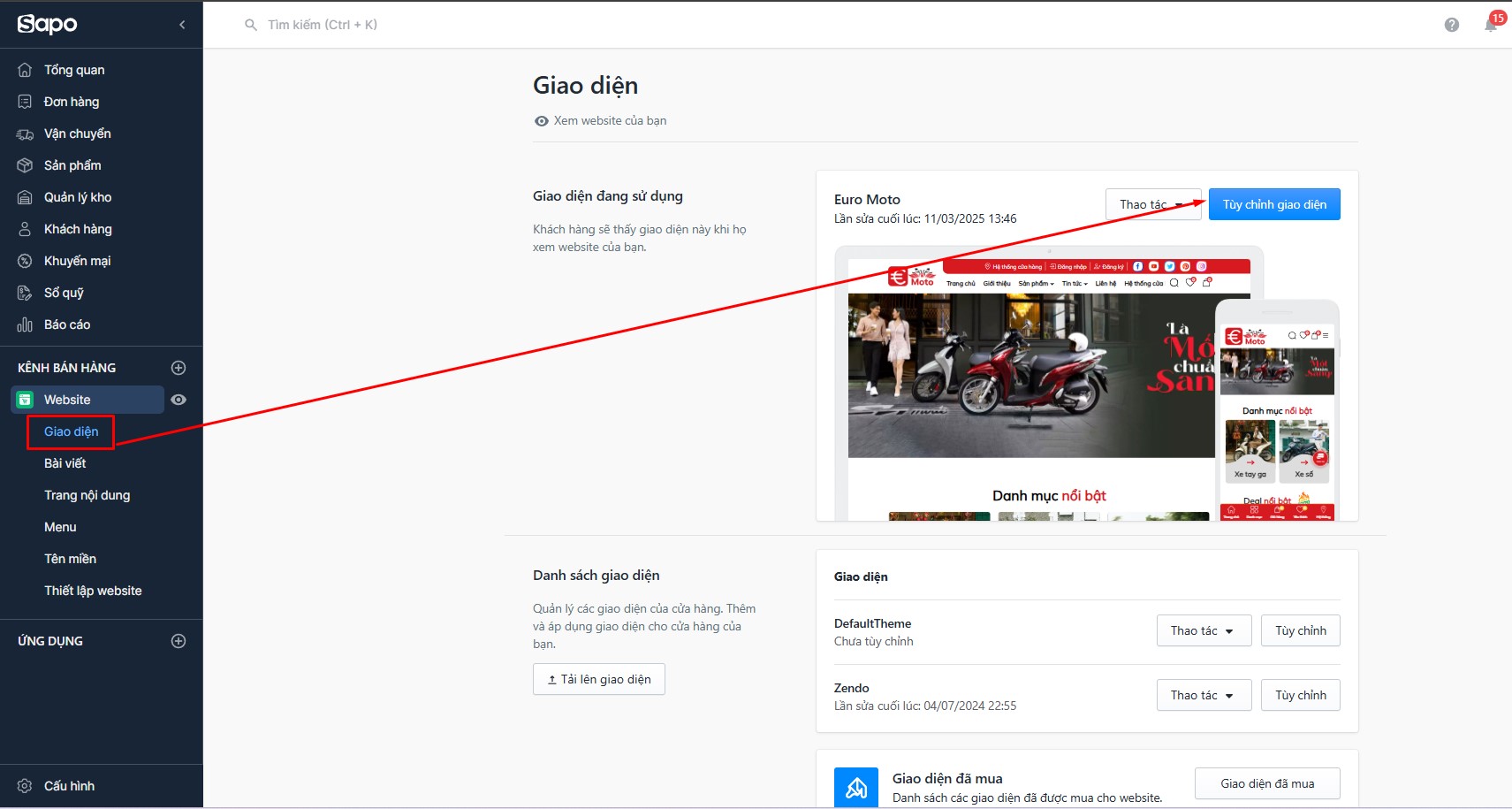
Task: Click the Khách hàng person icon
Action: click(x=25, y=229)
